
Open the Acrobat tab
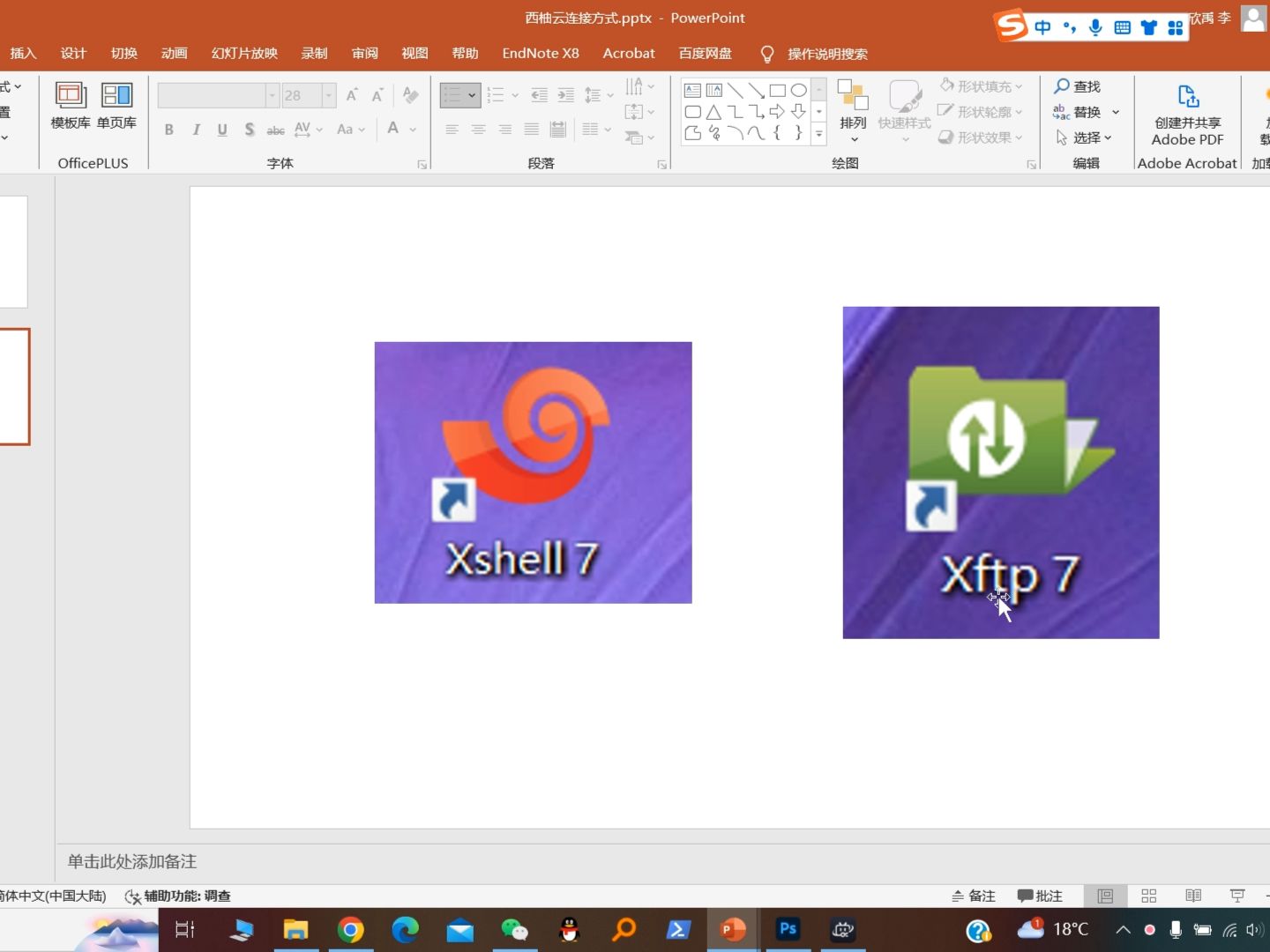coord(629,53)
